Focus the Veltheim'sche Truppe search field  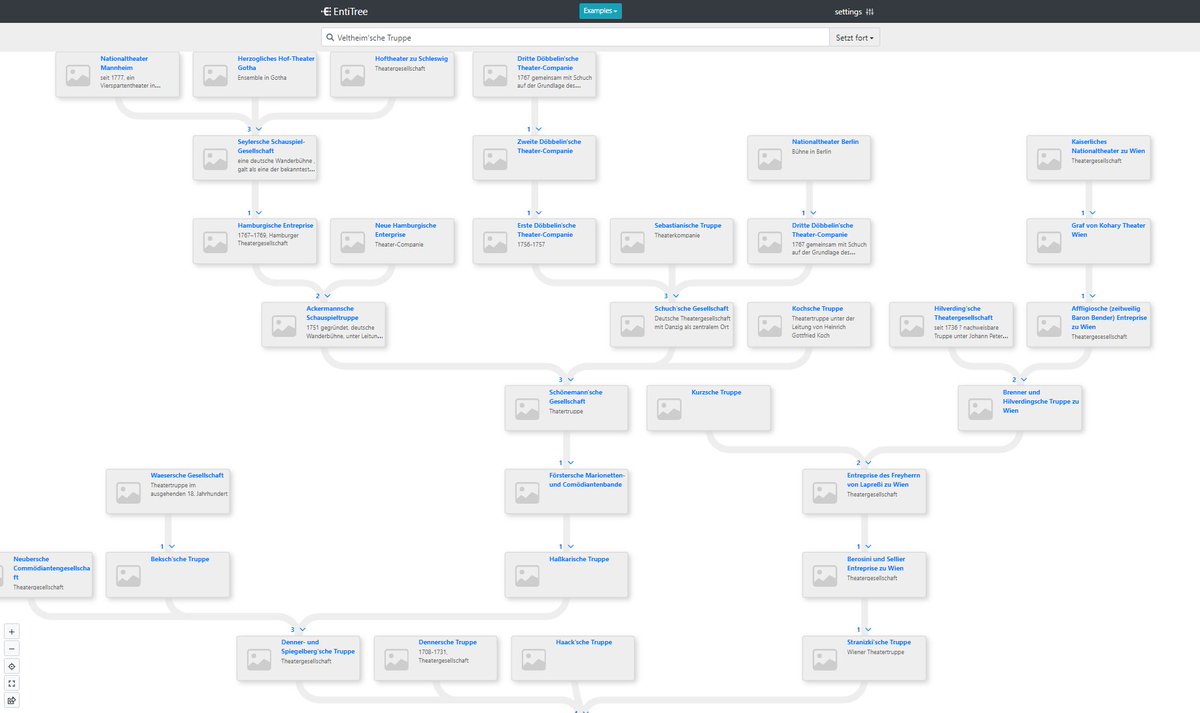[575, 37]
